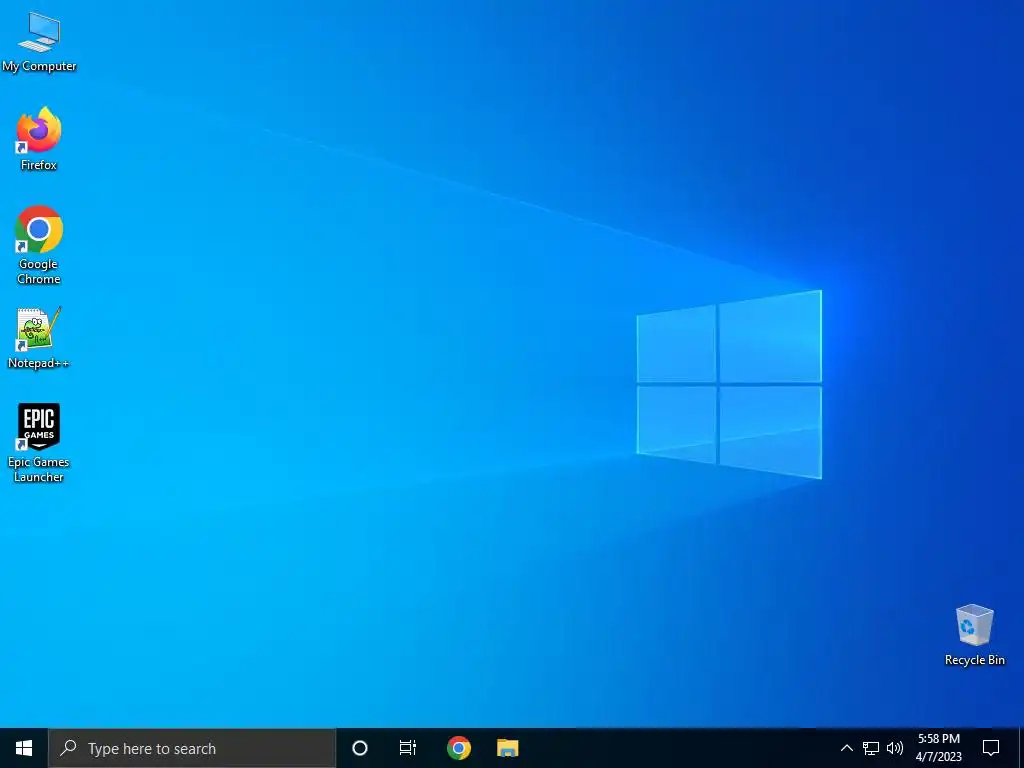Select the Recycle Bin icon
The height and width of the screenshot is (768, 1024).
point(974,635)
